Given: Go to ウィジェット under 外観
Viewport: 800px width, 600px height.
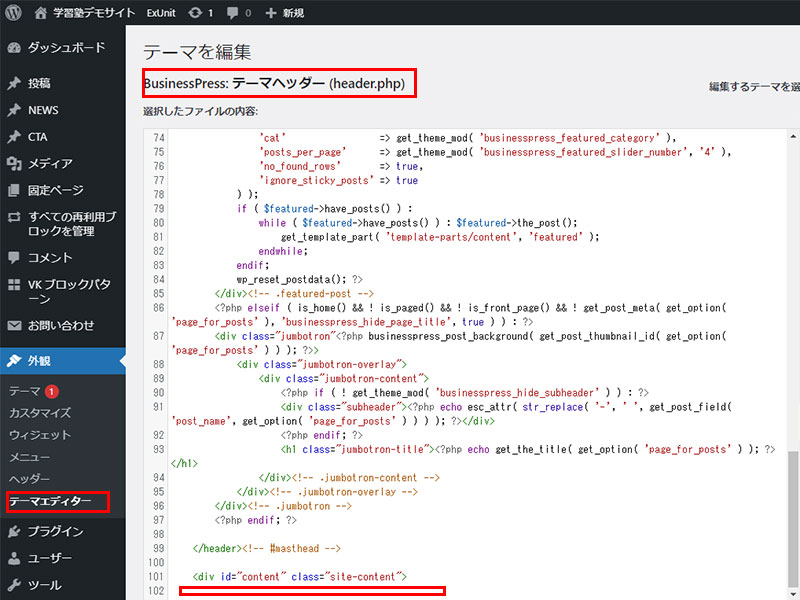Looking at the screenshot, I should (40, 435).
